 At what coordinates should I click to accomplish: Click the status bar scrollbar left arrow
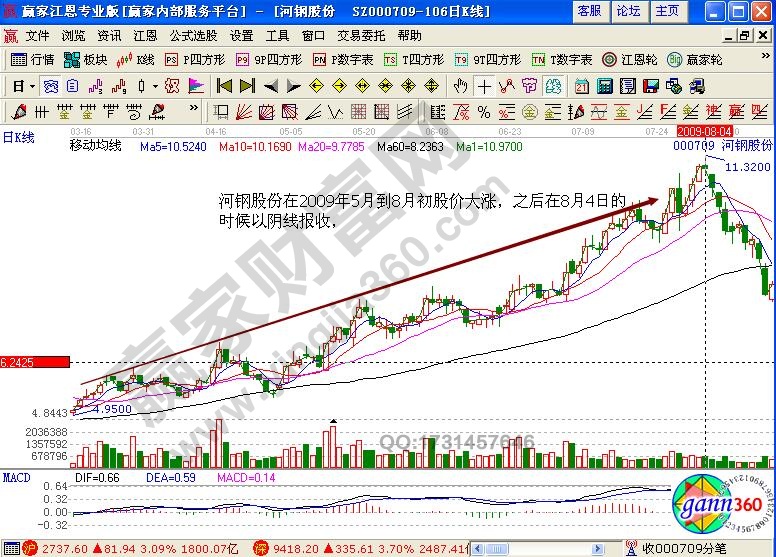click(x=478, y=549)
